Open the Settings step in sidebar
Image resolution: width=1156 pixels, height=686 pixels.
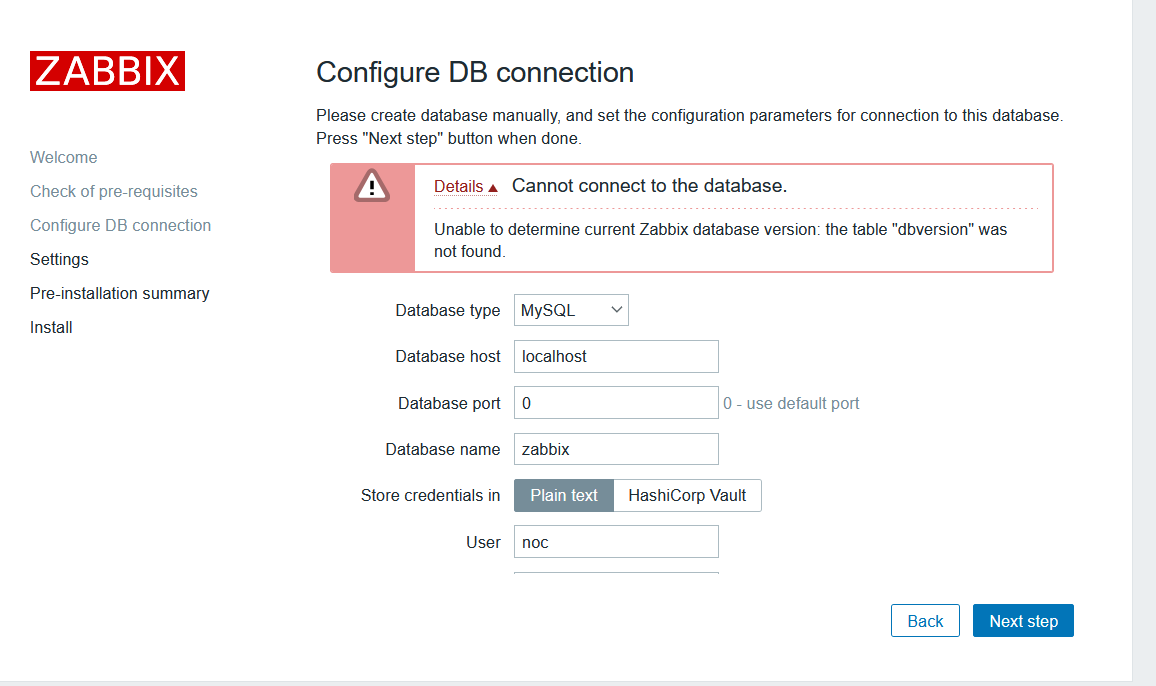click(59, 259)
